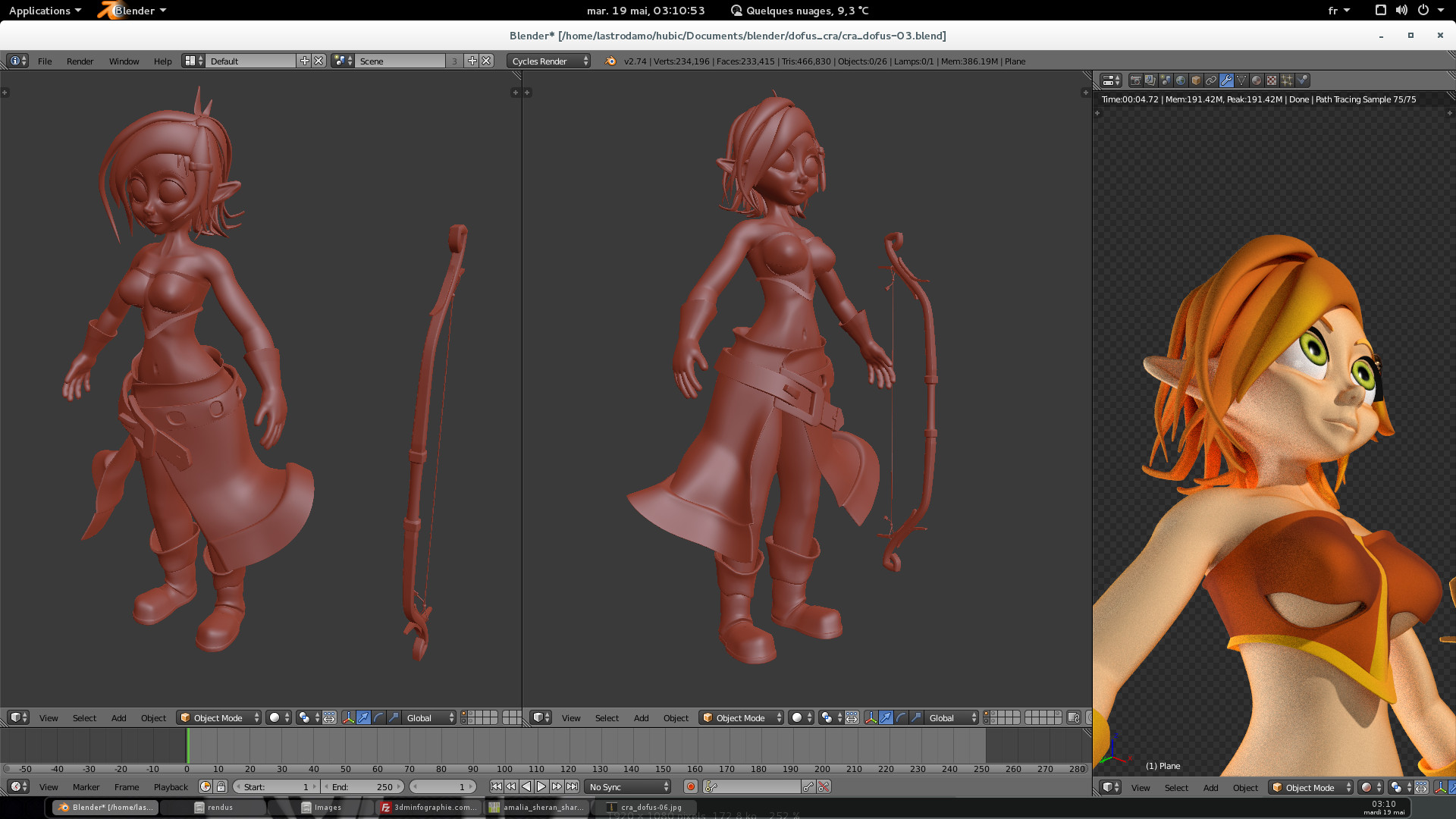Click the End frame field
The image size is (1456, 819).
362,787
